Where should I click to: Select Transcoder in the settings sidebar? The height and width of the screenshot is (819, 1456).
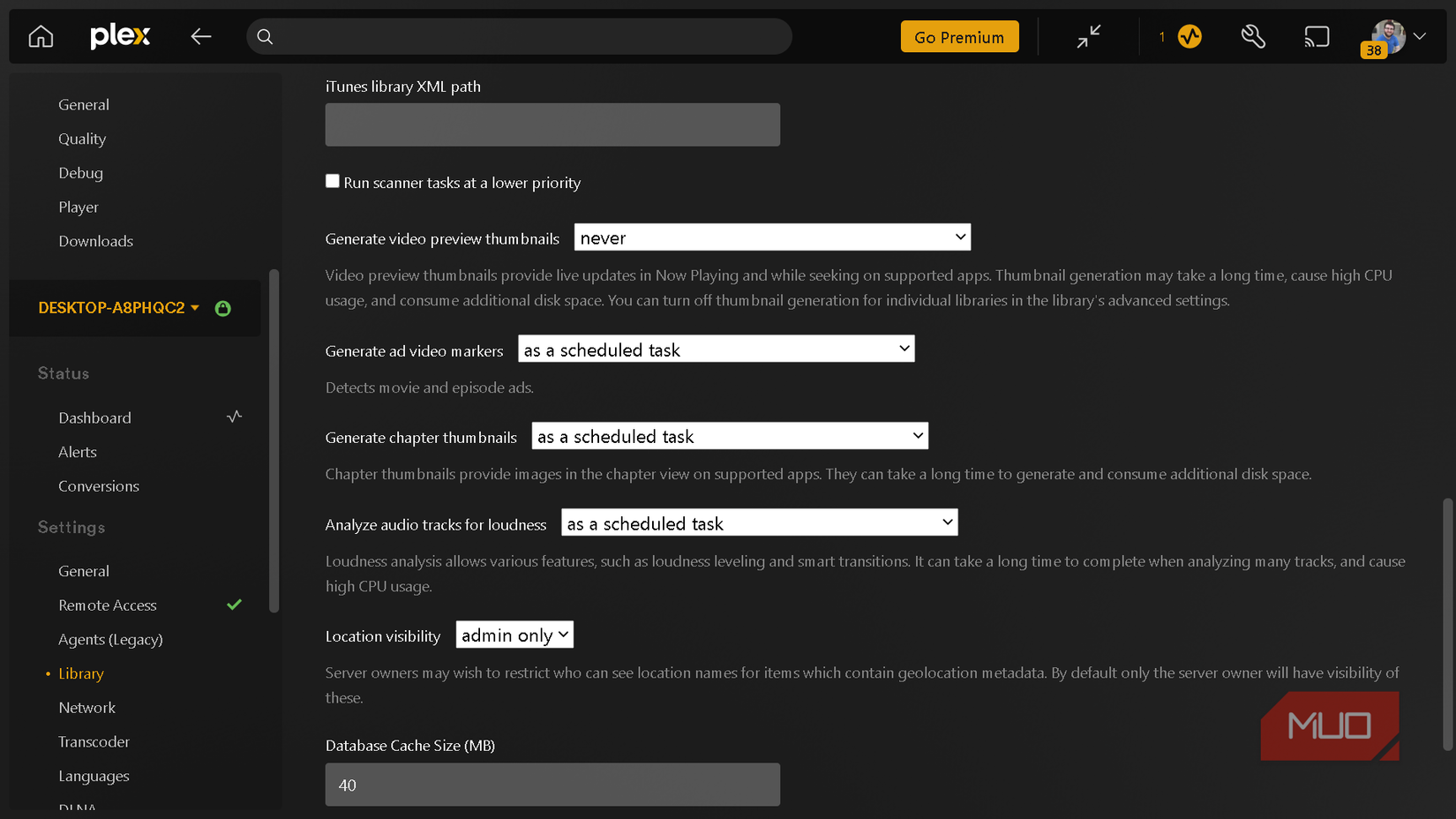click(94, 742)
